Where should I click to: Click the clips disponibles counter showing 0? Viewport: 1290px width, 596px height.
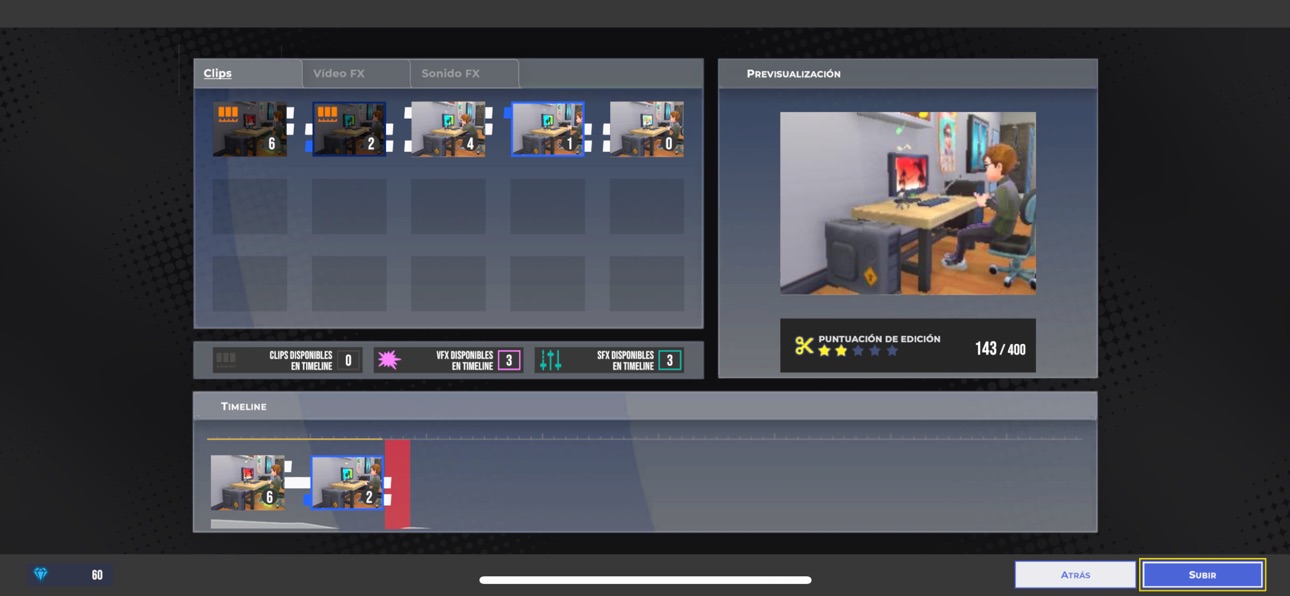coord(348,360)
